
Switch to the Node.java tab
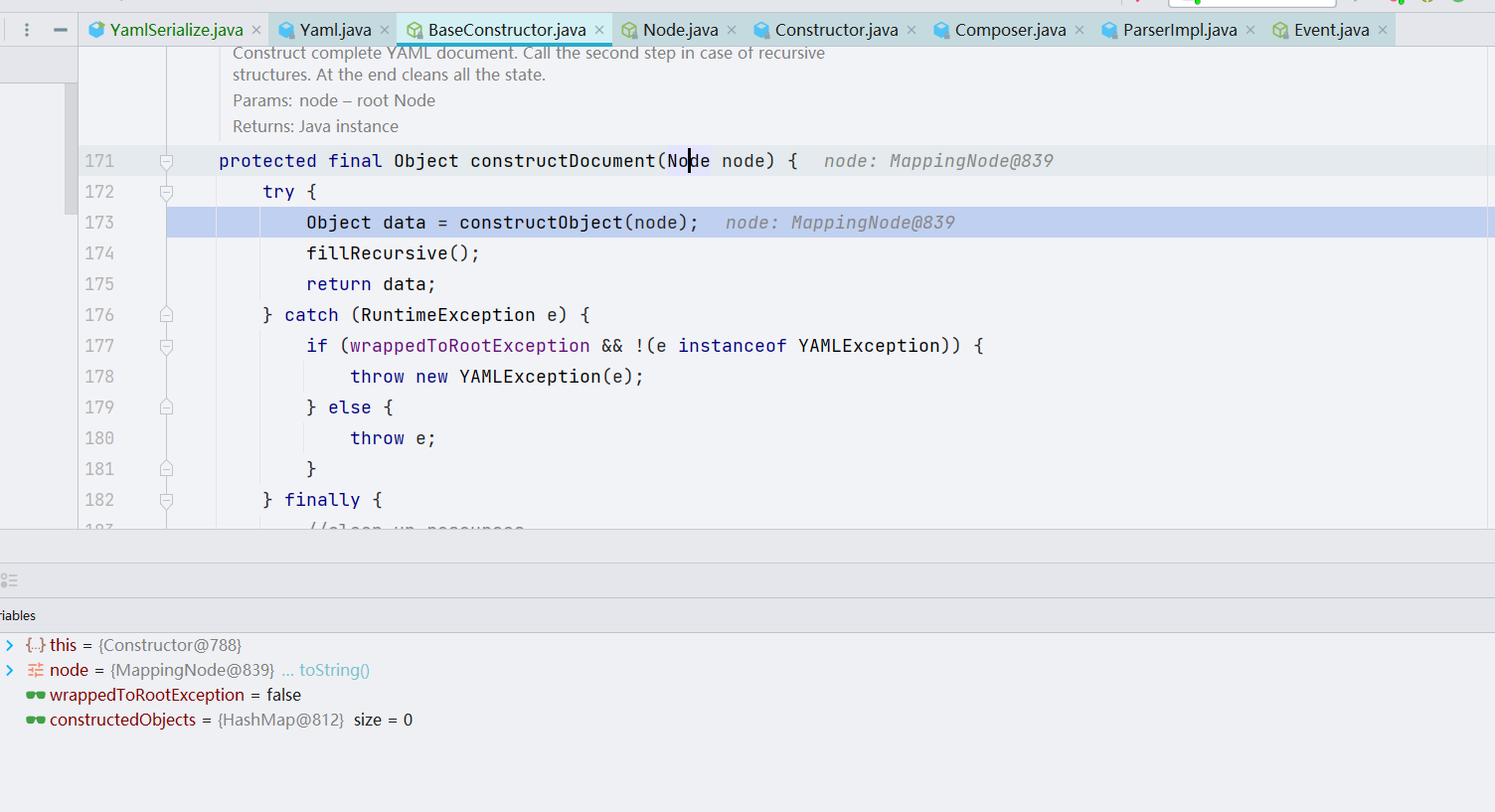[x=680, y=30]
